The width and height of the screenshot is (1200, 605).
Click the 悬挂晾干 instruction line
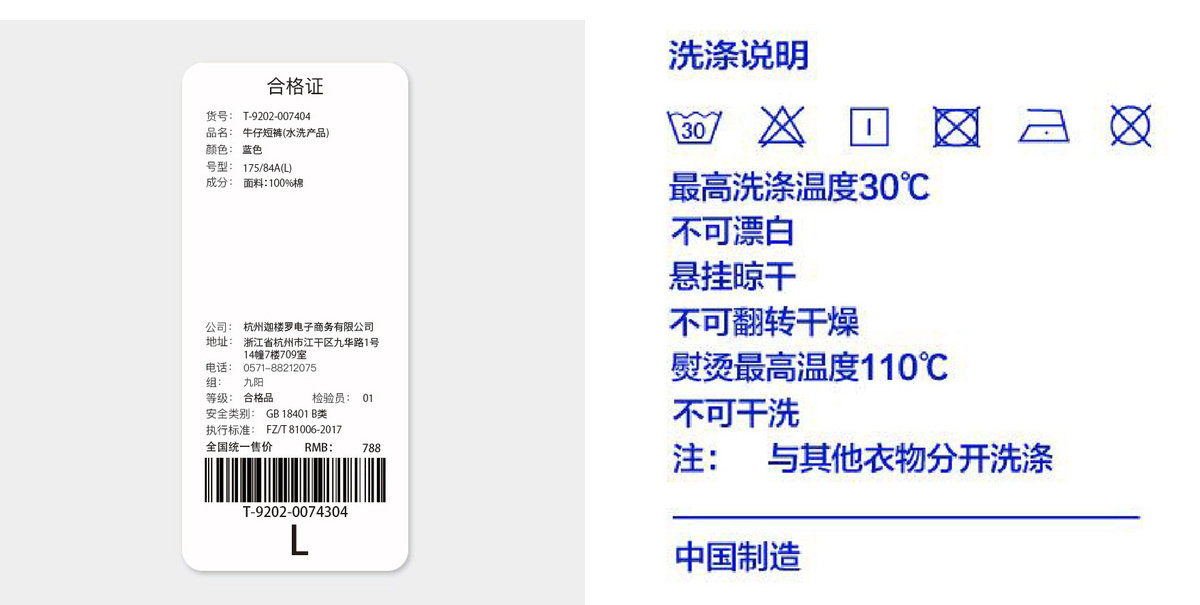pos(733,277)
